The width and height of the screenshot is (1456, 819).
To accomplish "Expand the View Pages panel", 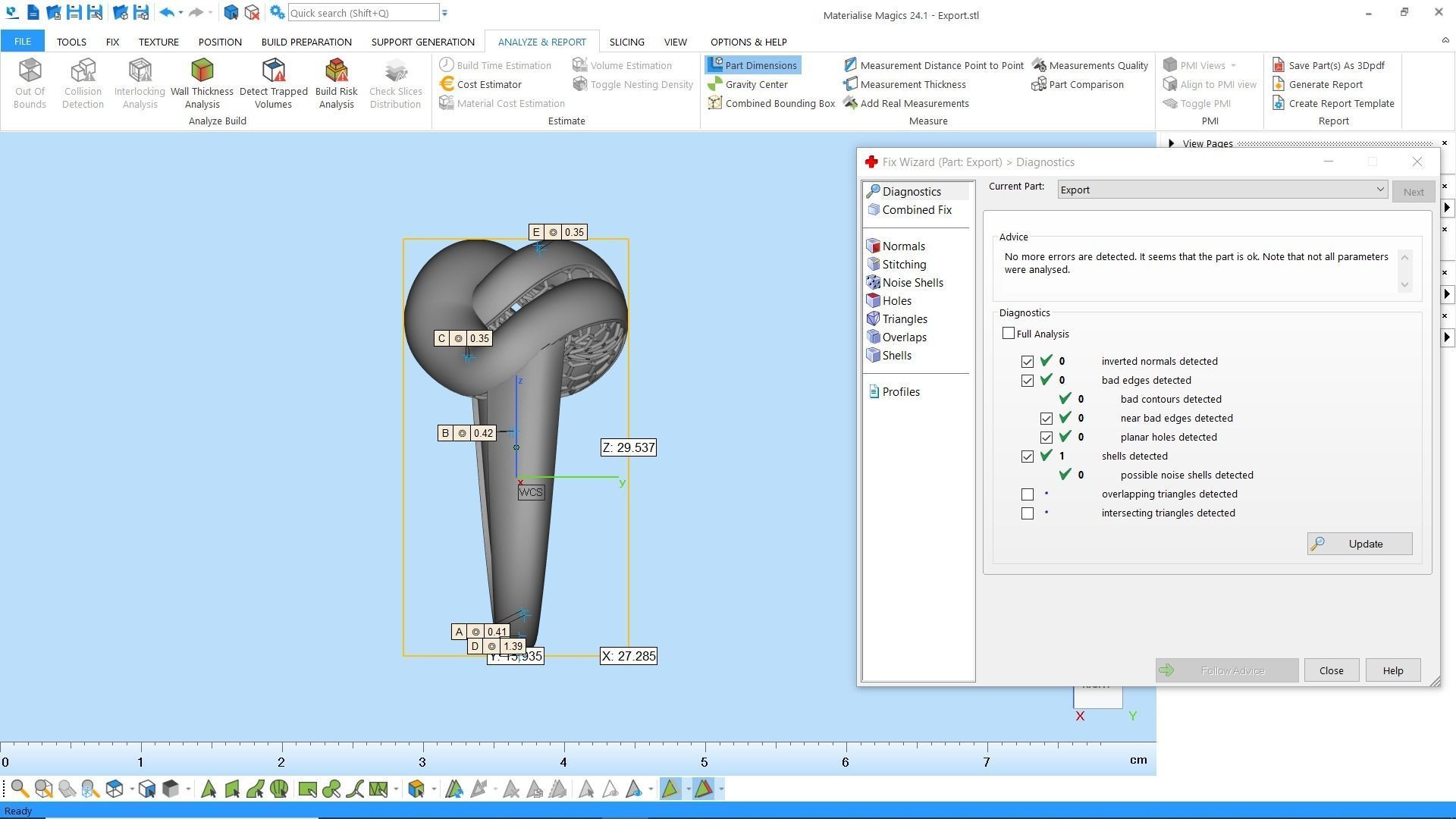I will coord(1172,143).
